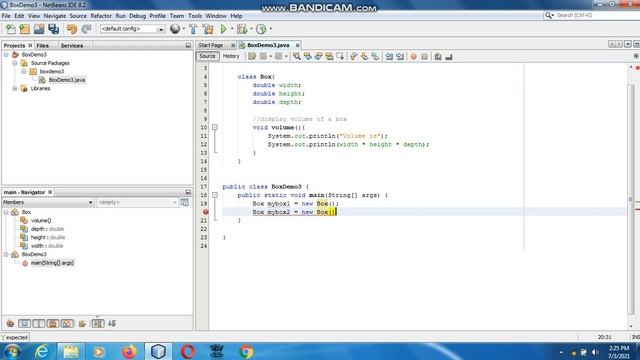The height and width of the screenshot is (360, 640).
Task: Open the Tools menu
Action: click(x=195, y=16)
